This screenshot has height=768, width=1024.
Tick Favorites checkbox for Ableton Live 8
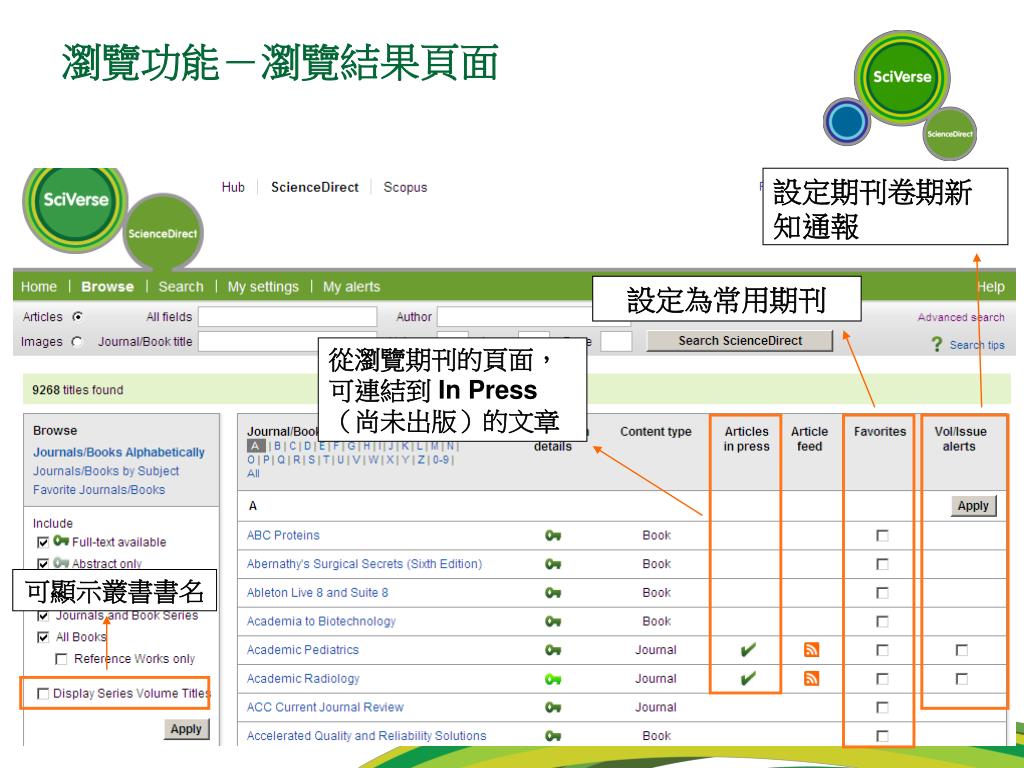[x=882, y=593]
